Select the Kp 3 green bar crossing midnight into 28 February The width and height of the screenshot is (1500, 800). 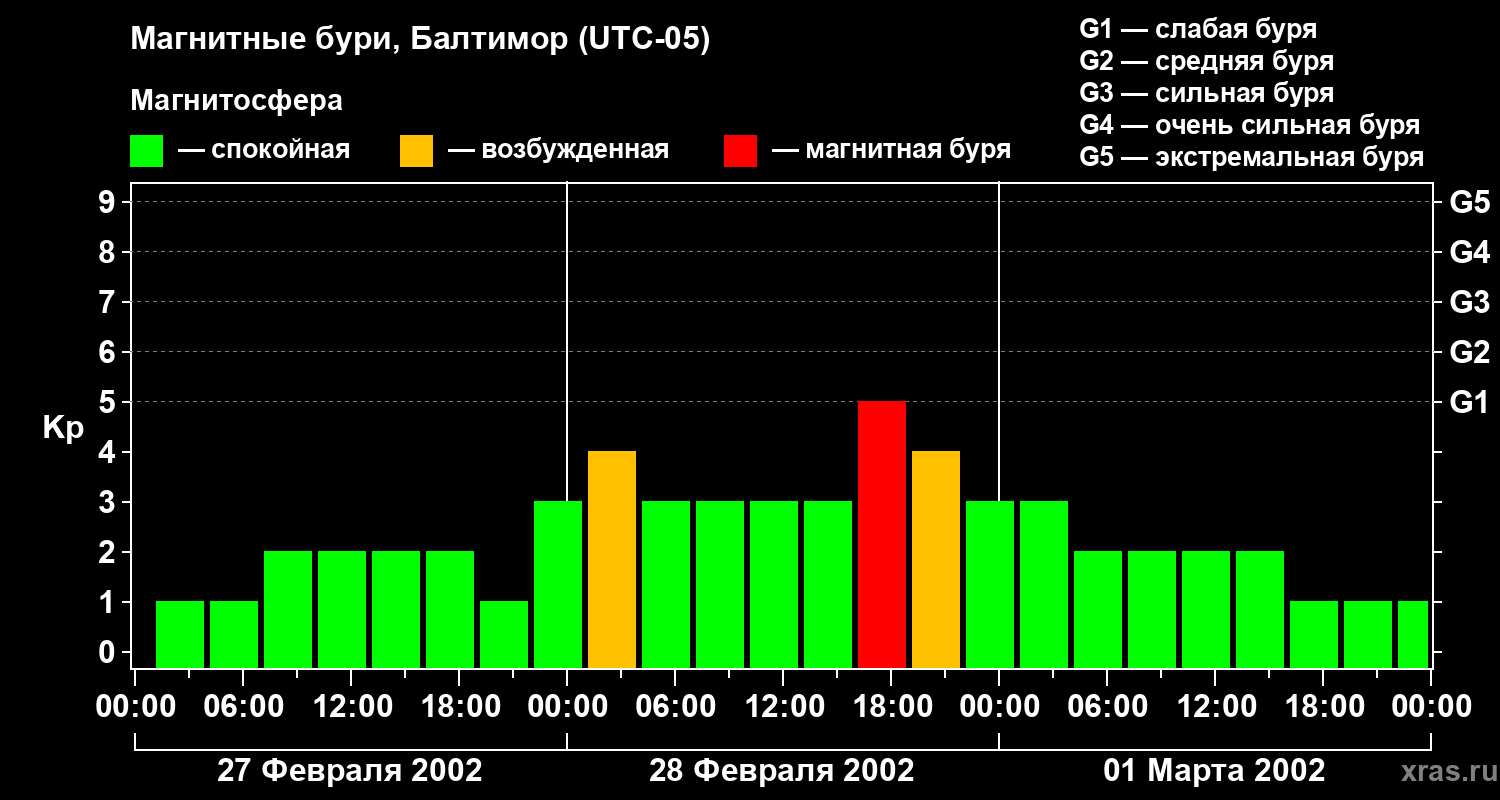click(x=558, y=585)
